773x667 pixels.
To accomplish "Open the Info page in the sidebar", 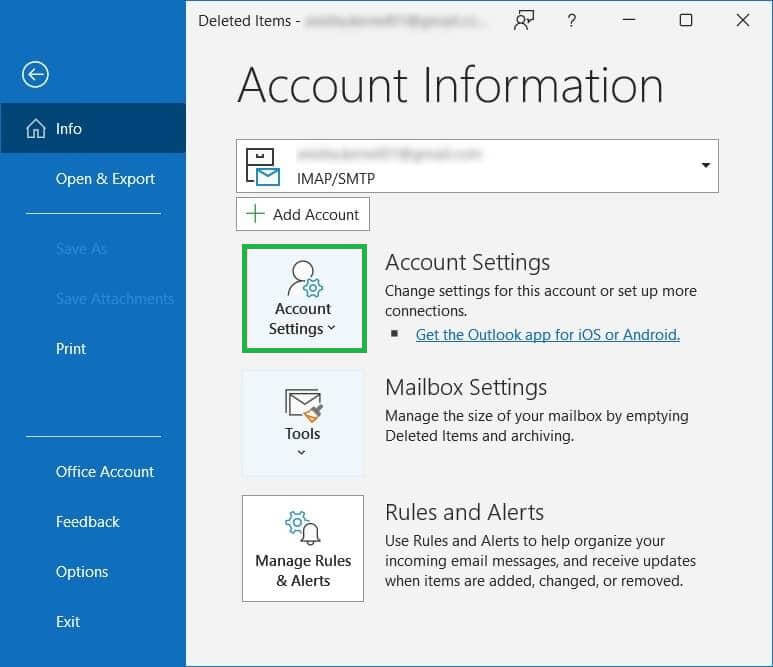I will point(93,128).
